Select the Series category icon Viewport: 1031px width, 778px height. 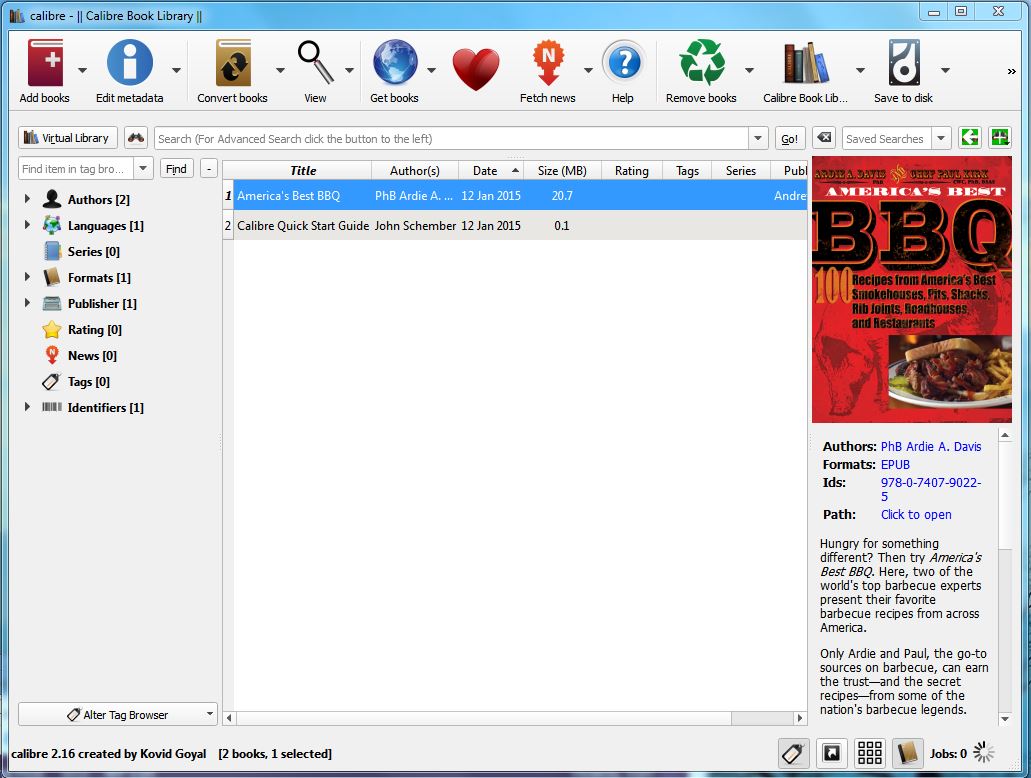[x=52, y=251]
